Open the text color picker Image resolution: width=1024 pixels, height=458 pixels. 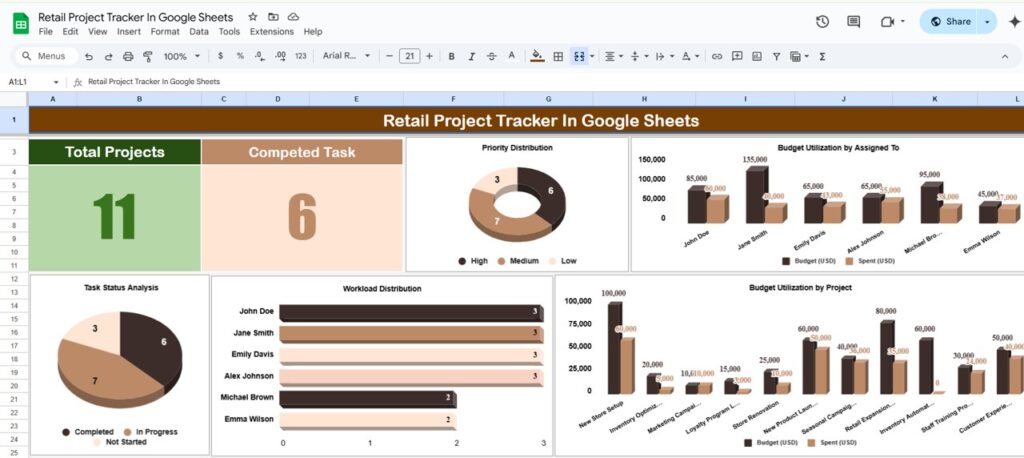click(511, 56)
